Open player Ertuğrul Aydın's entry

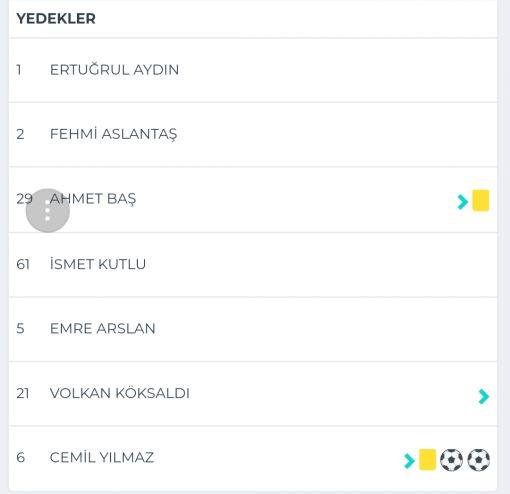pos(253,70)
